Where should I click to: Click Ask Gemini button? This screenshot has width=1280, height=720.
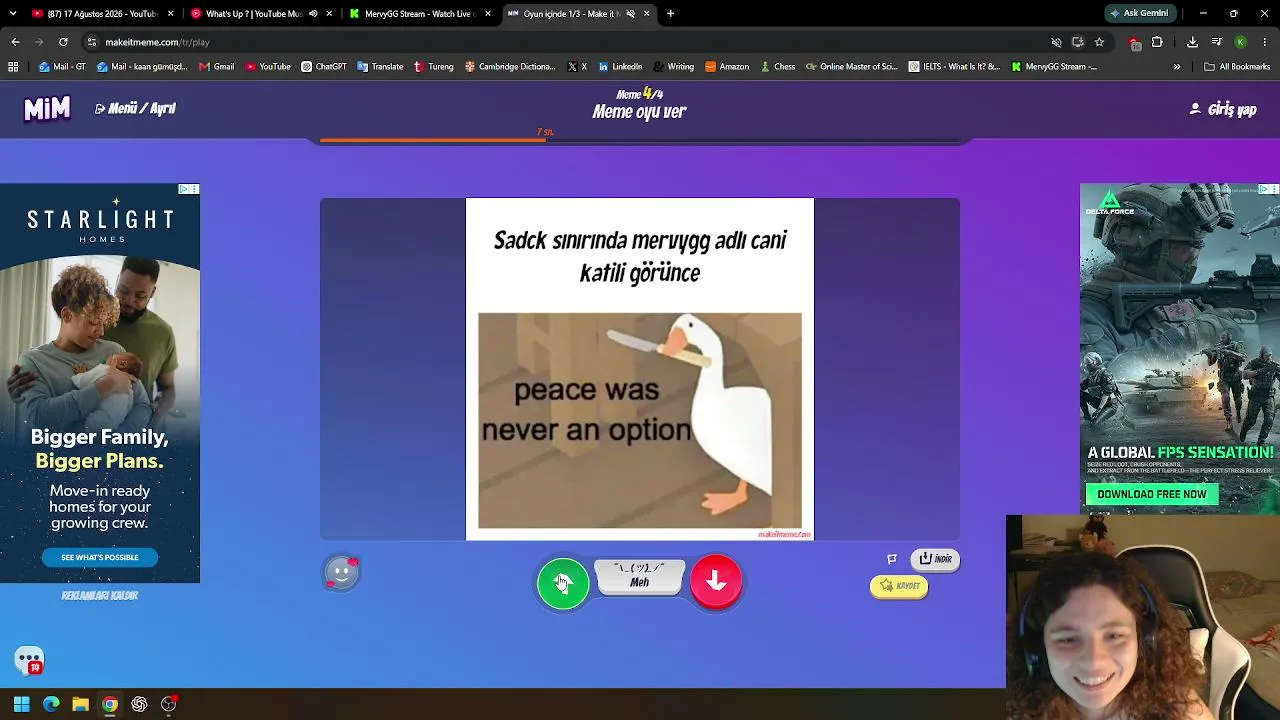point(1139,14)
